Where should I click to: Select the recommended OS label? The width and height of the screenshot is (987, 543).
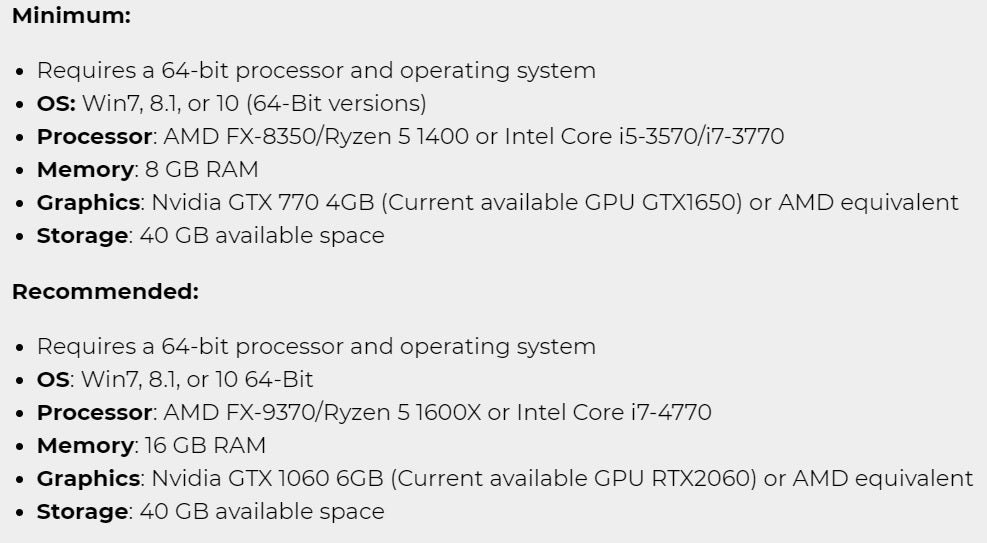[53, 379]
